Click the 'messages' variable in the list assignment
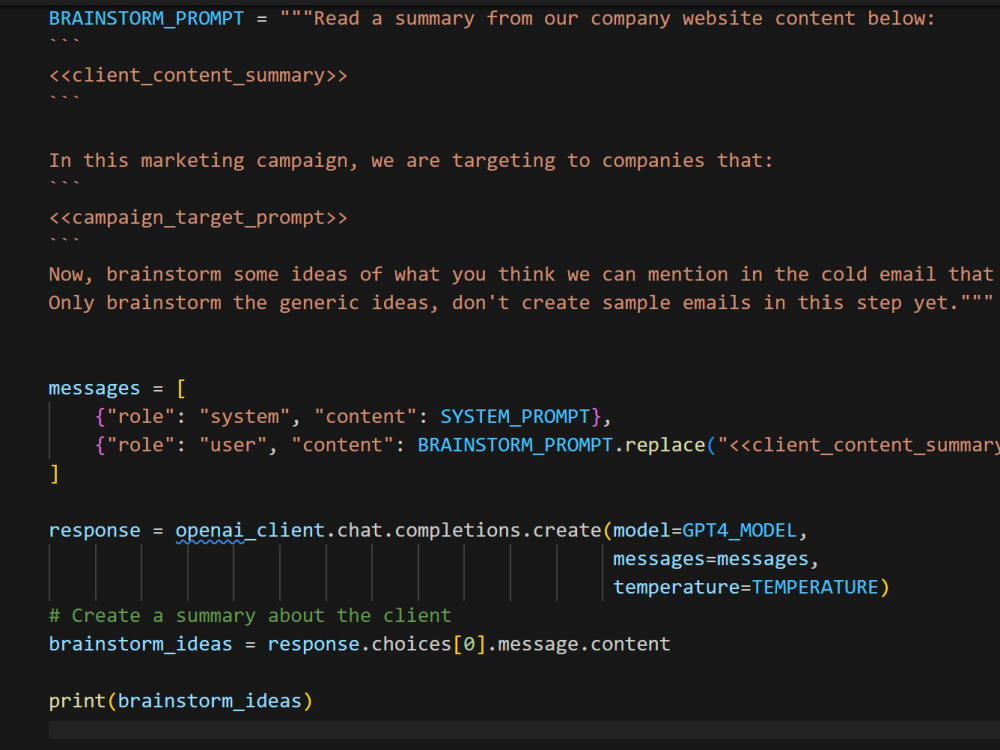Screen dimensions: 1000x750 pos(94,388)
